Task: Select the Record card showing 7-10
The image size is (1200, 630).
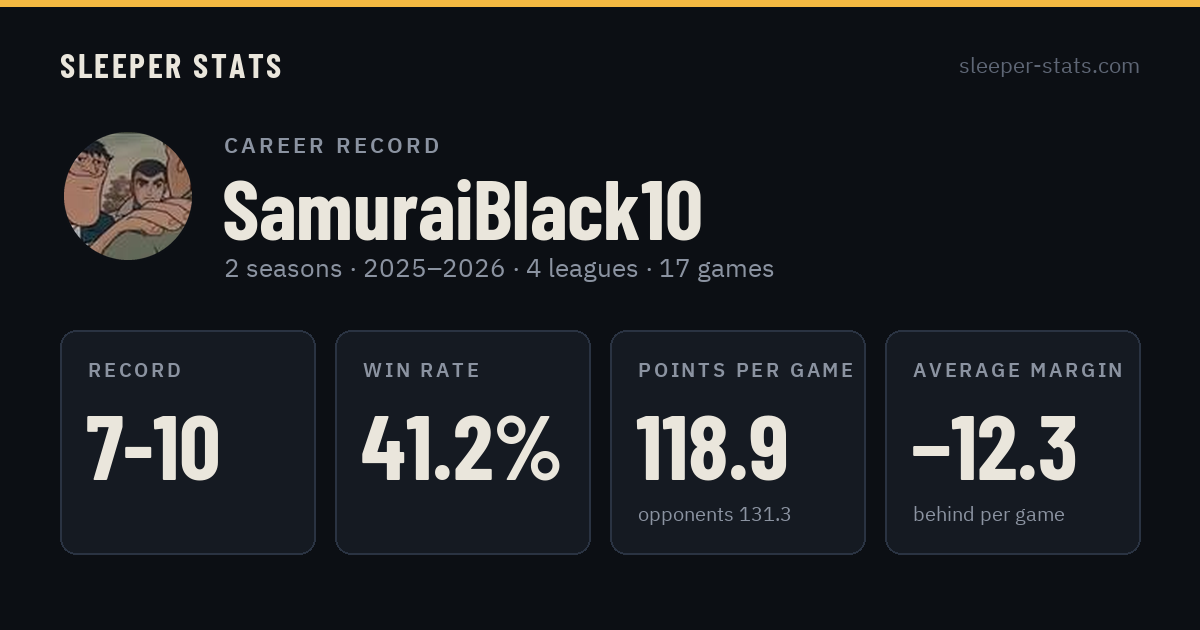Action: (188, 442)
